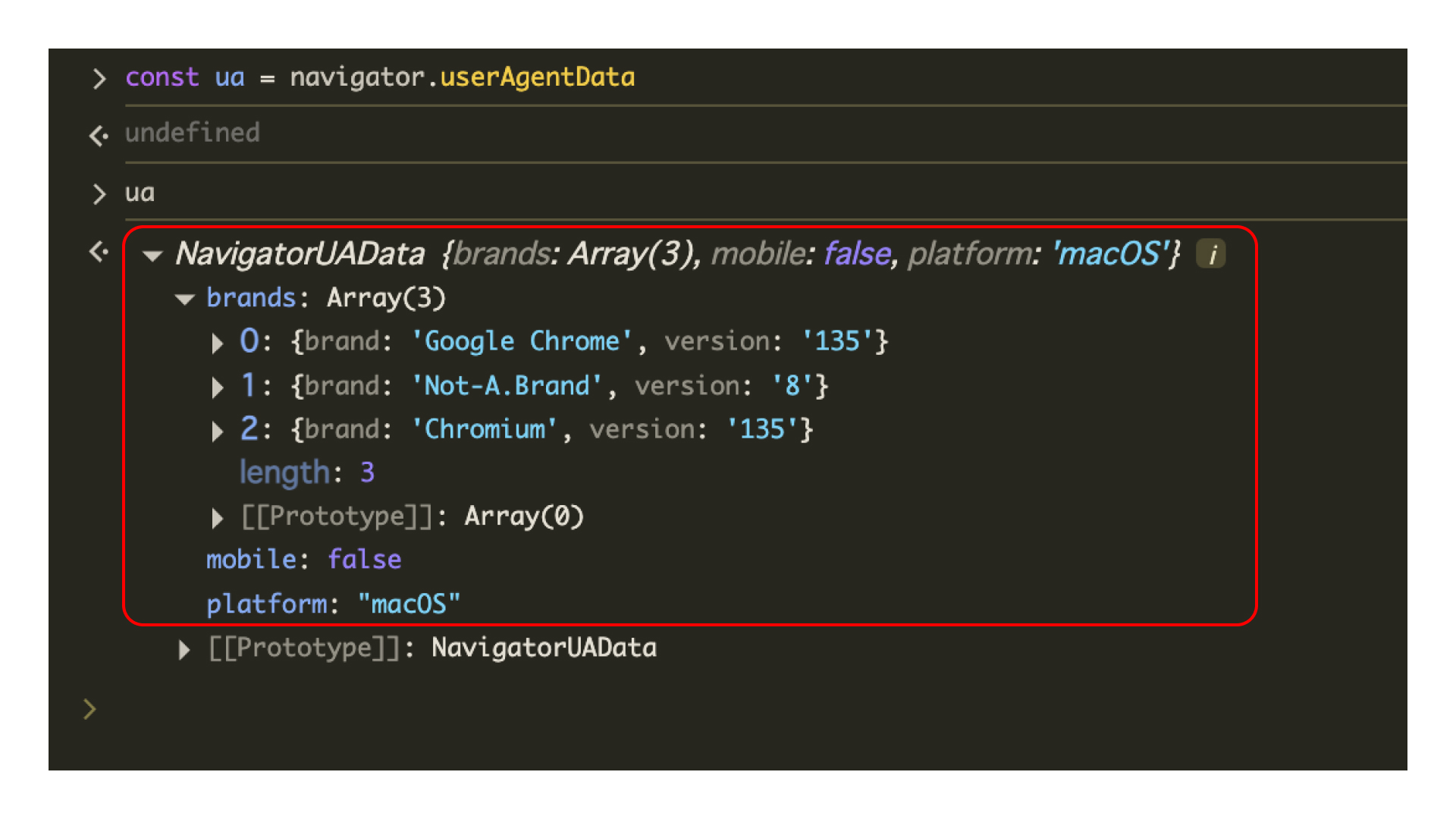Click the input chevron beside ua
The image size is (1456, 819).
point(99,194)
